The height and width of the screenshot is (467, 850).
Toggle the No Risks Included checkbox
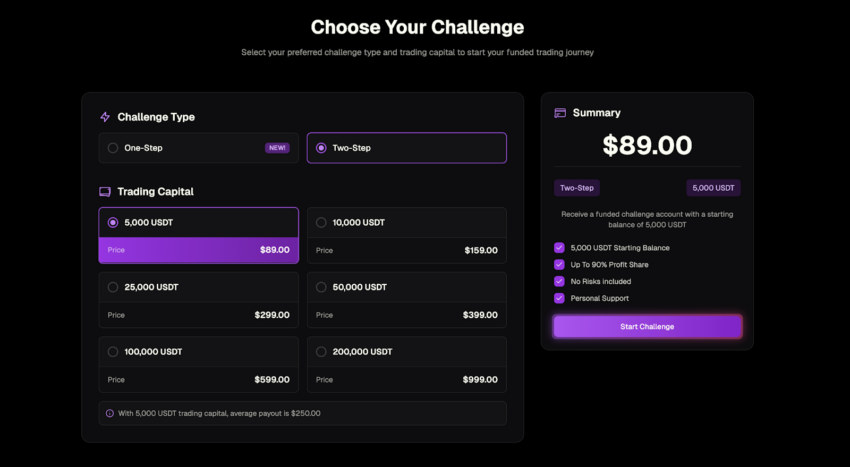pos(559,281)
